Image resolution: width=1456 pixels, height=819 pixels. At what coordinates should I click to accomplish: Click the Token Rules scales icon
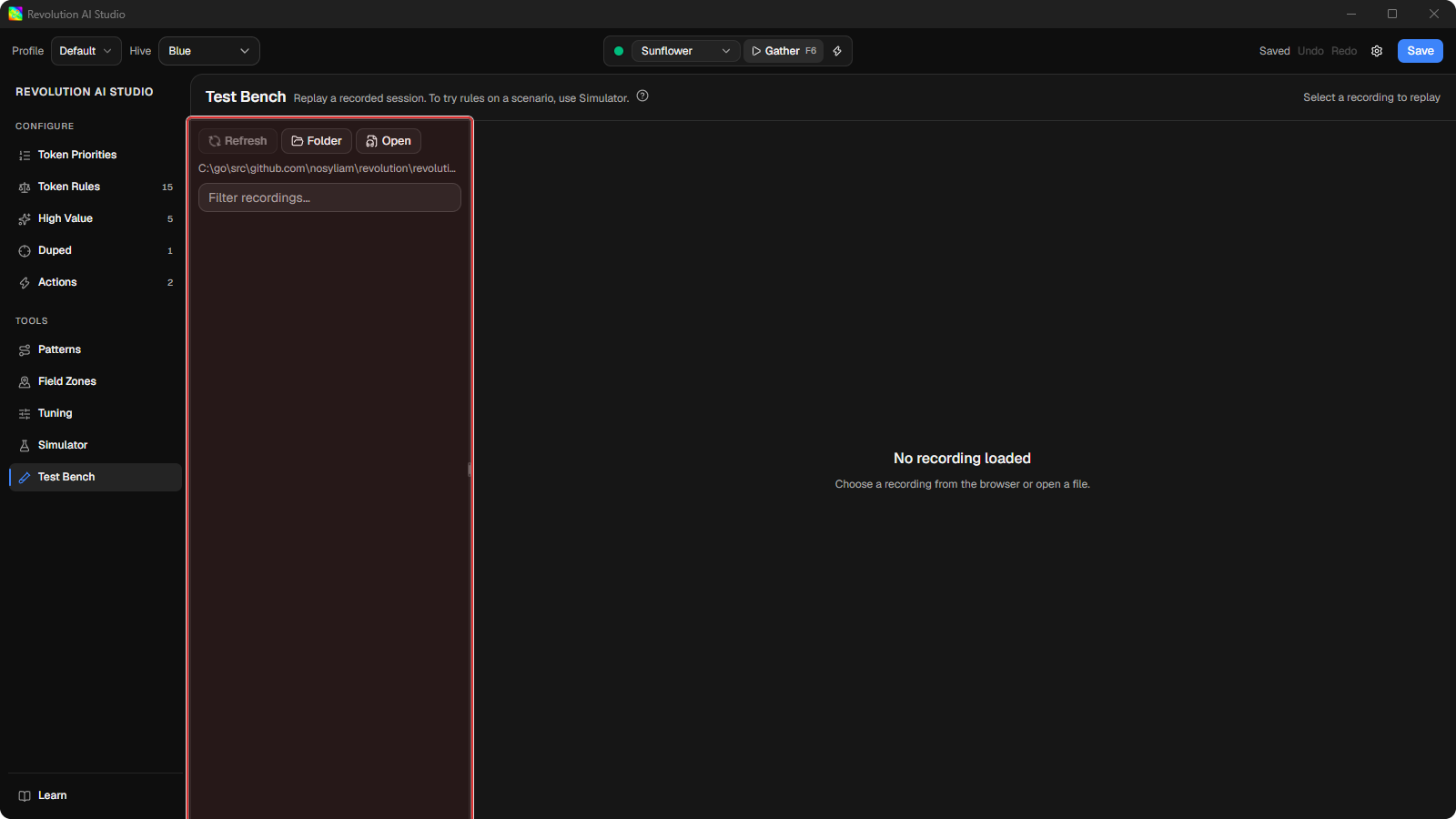(25, 187)
